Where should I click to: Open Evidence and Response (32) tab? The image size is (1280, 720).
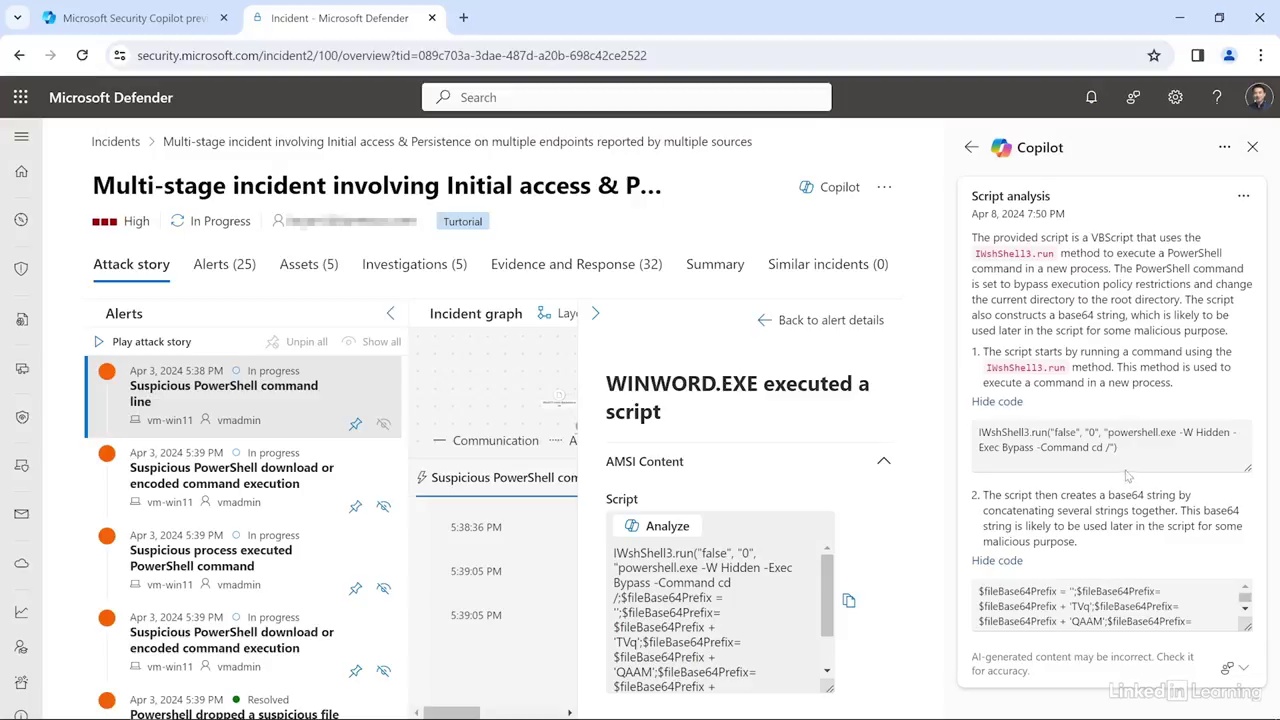(576, 264)
